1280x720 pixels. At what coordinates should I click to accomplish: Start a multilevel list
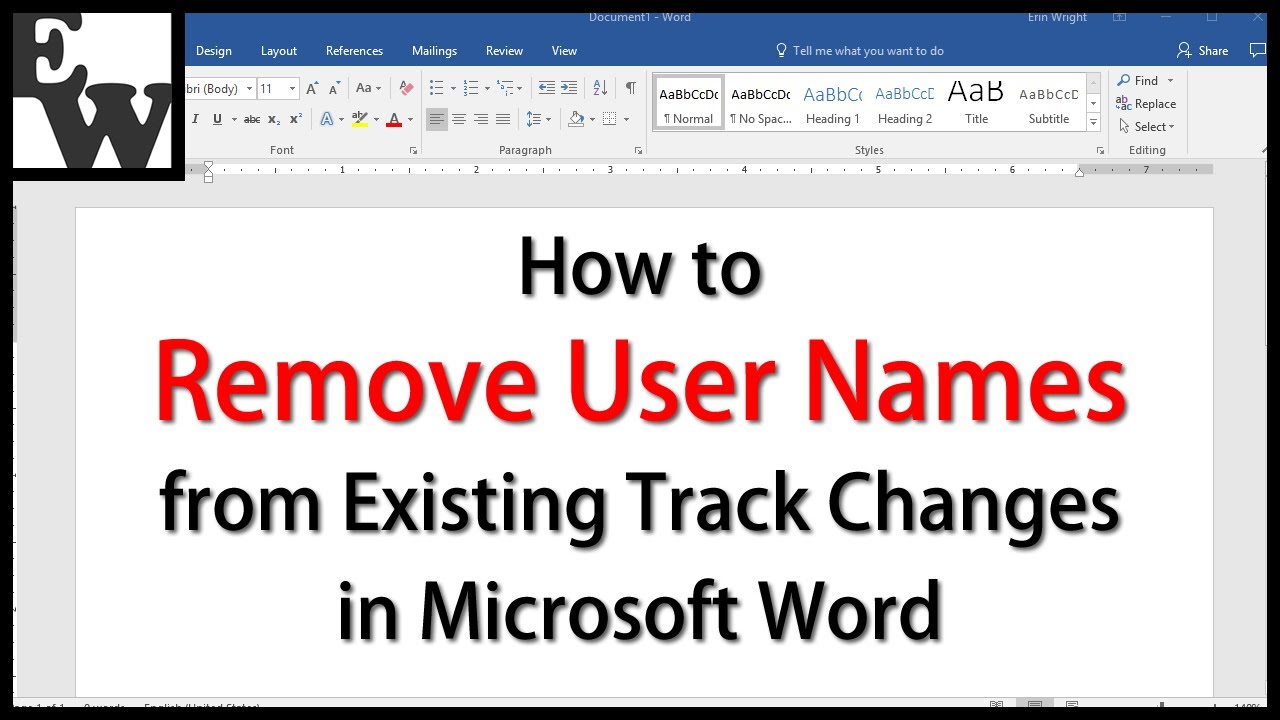coord(506,88)
